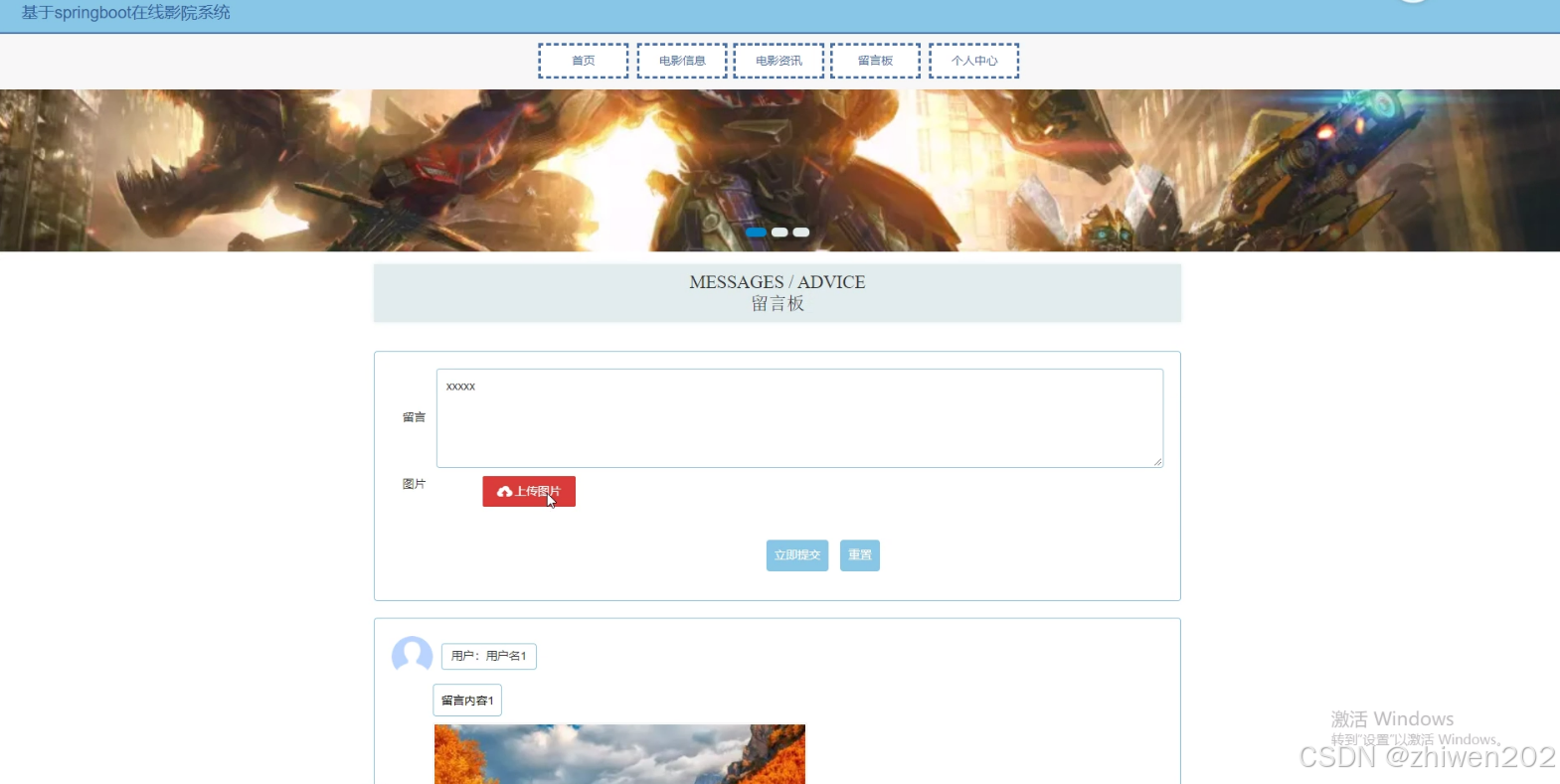Click the 留言 field label
Image resolution: width=1560 pixels, height=784 pixels.
pos(414,417)
